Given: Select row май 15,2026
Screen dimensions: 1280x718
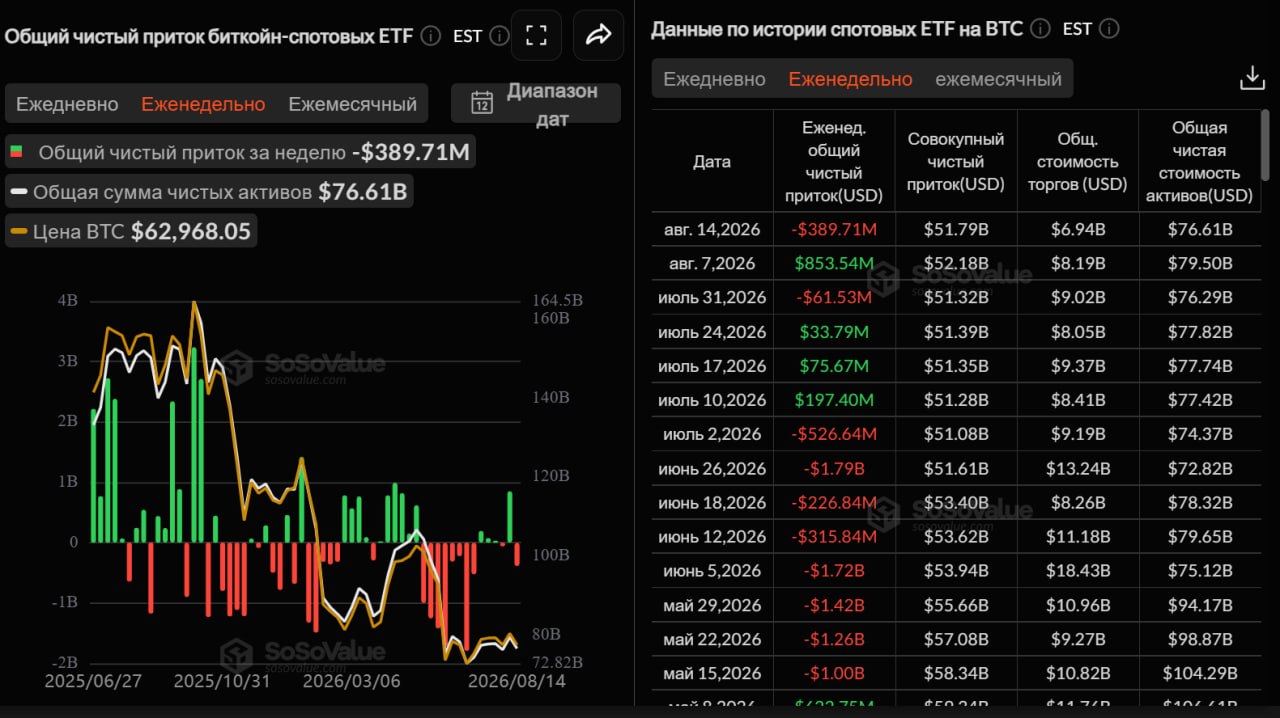Looking at the screenshot, I should point(956,673).
